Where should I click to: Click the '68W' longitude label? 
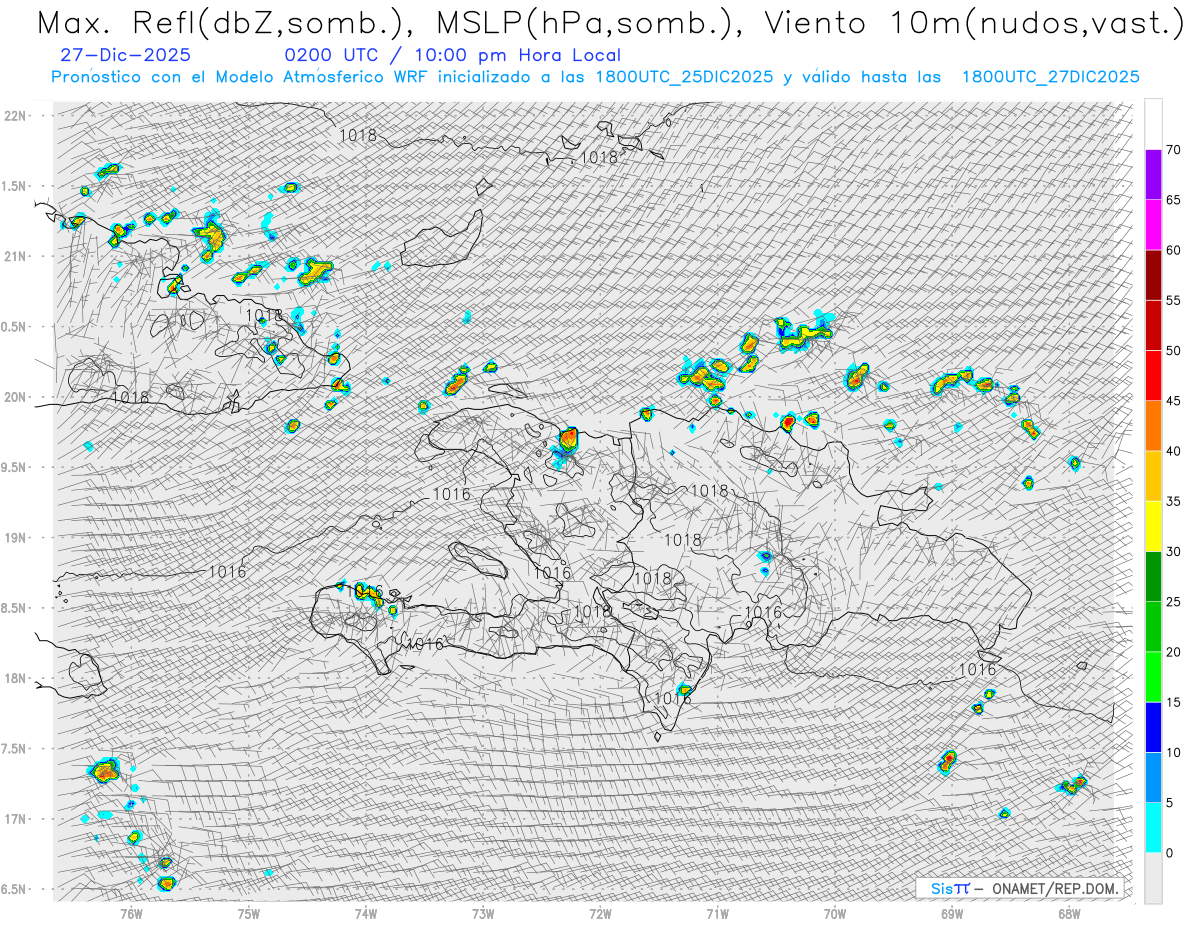[1069, 913]
